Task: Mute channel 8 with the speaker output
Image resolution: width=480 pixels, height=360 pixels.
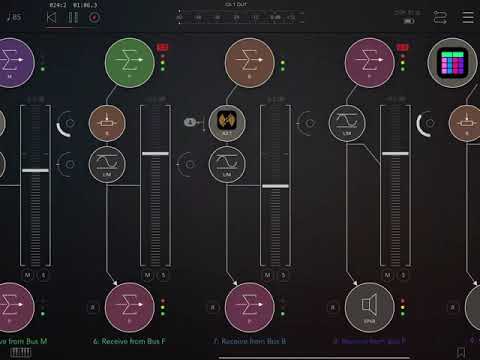Action: pos(388,275)
